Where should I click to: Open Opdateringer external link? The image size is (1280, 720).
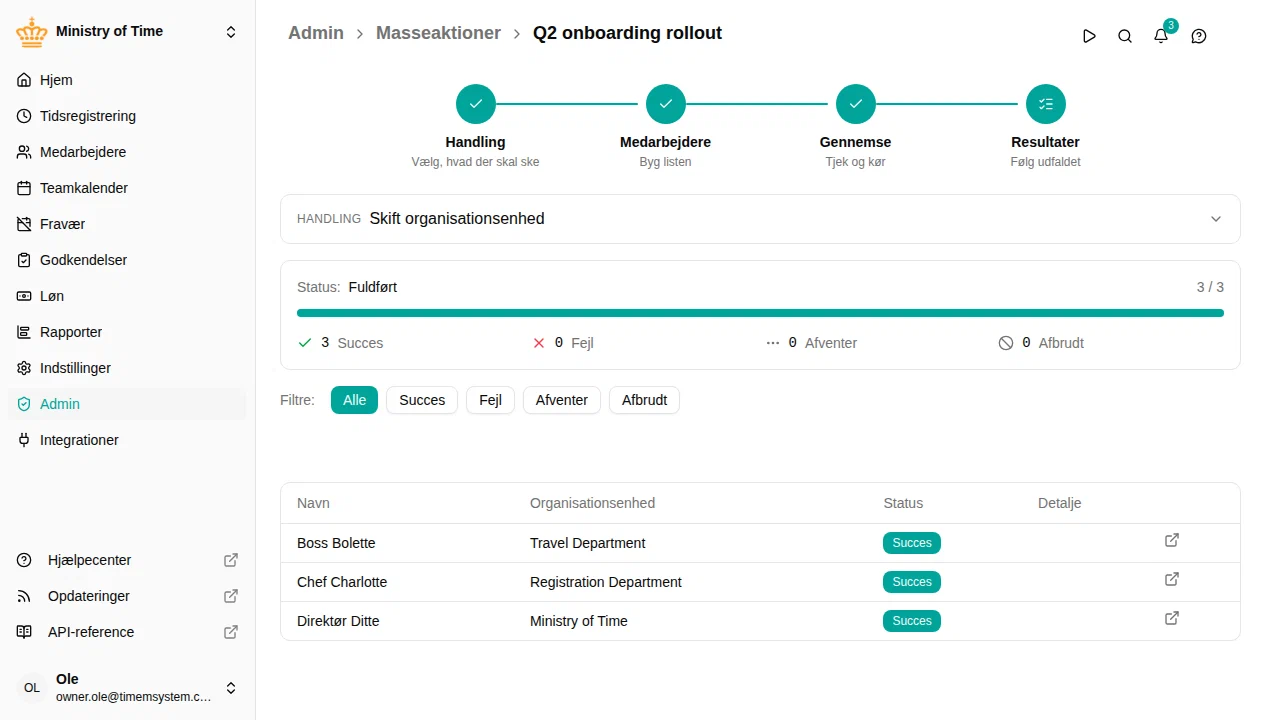(127, 596)
